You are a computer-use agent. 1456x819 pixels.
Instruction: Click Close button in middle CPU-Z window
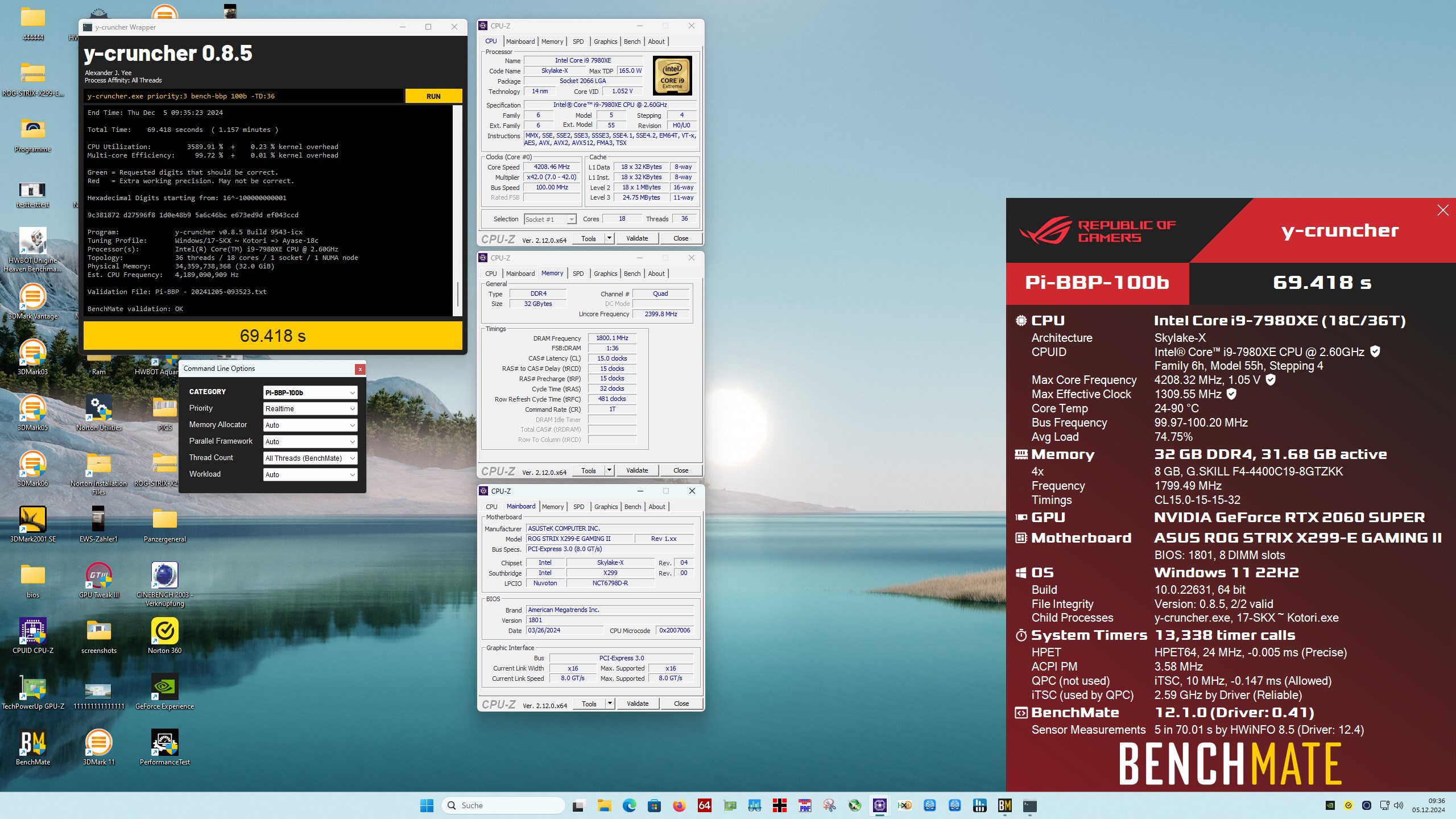point(681,470)
